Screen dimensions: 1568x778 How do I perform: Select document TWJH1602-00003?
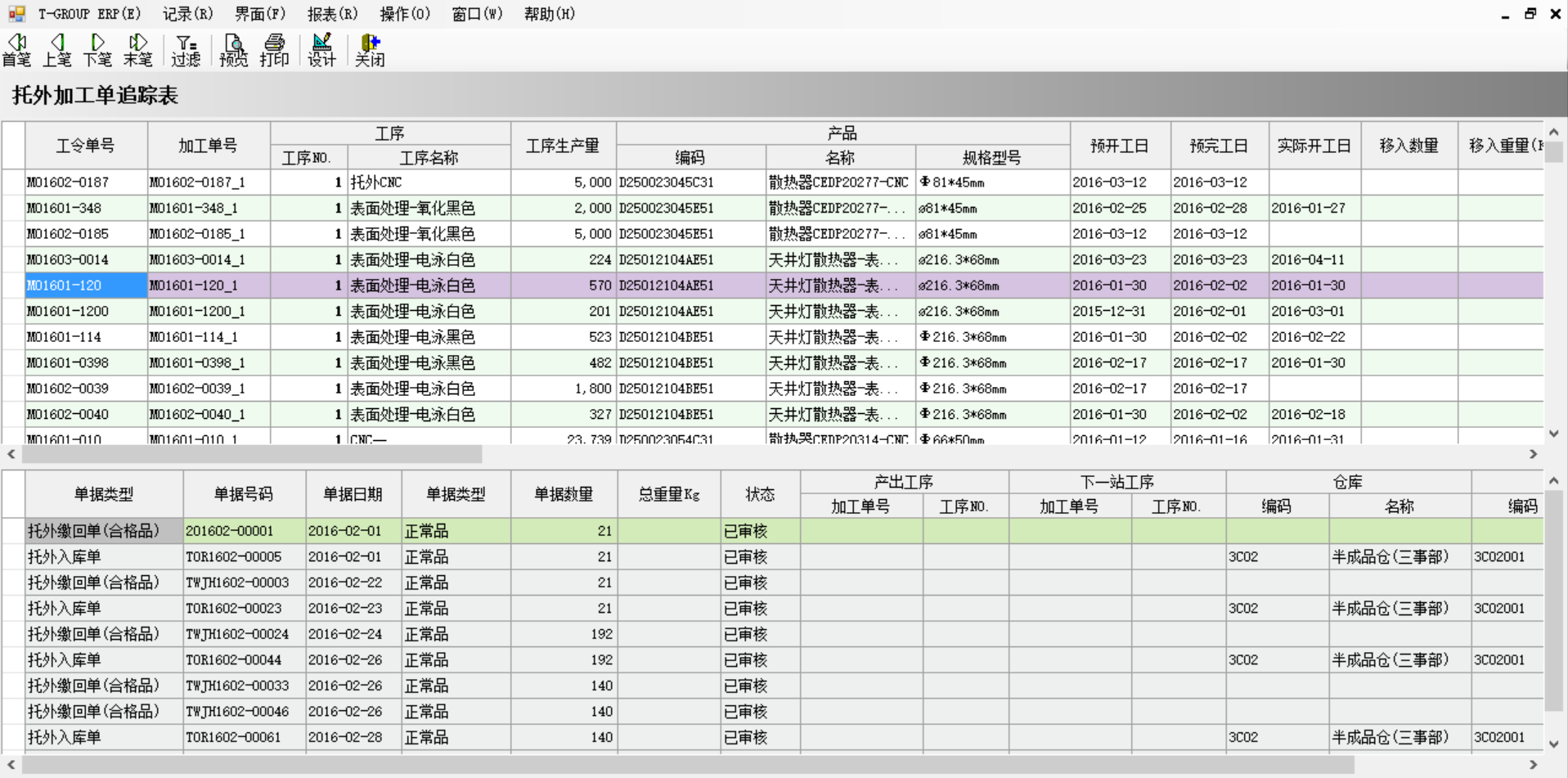[244, 582]
